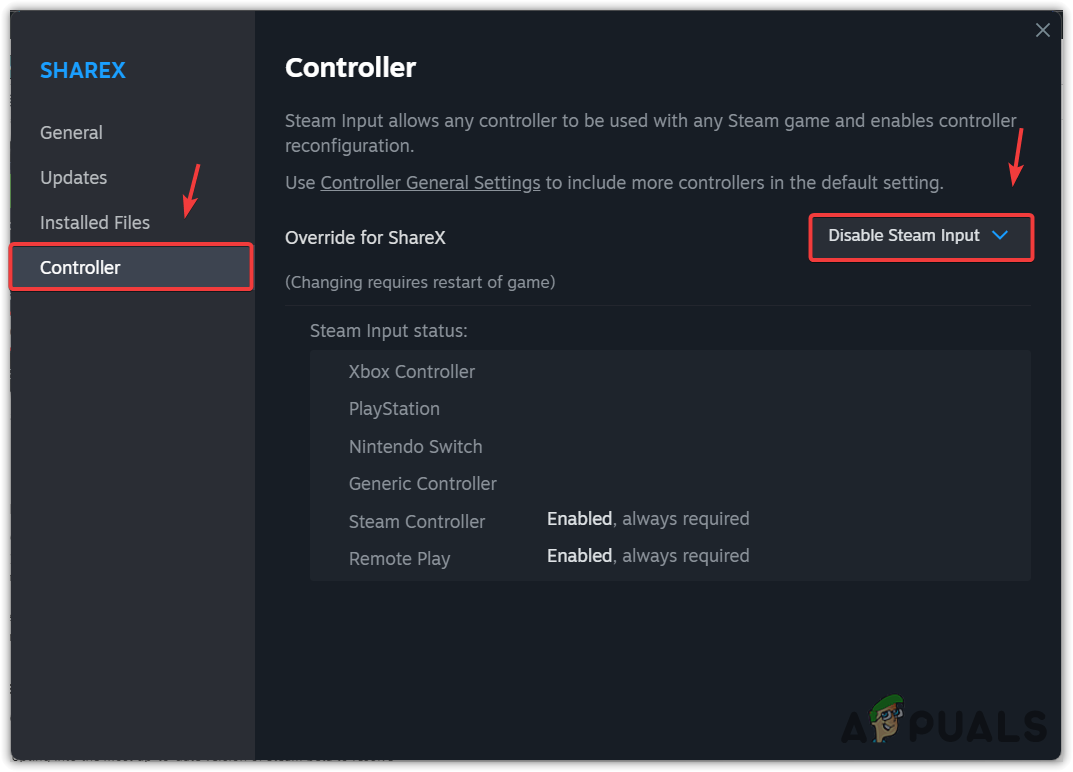Select the Generic Controller status row
Screen dimensions: 1073x772
422,484
